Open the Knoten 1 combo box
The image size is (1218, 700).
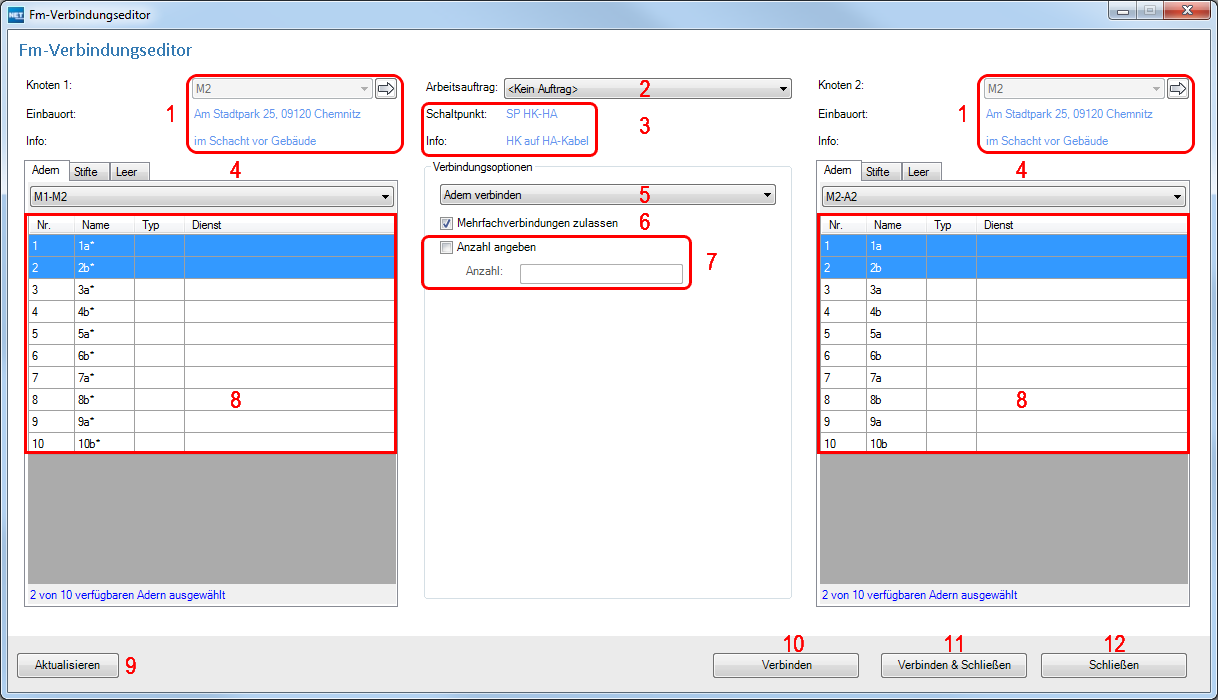pos(282,89)
